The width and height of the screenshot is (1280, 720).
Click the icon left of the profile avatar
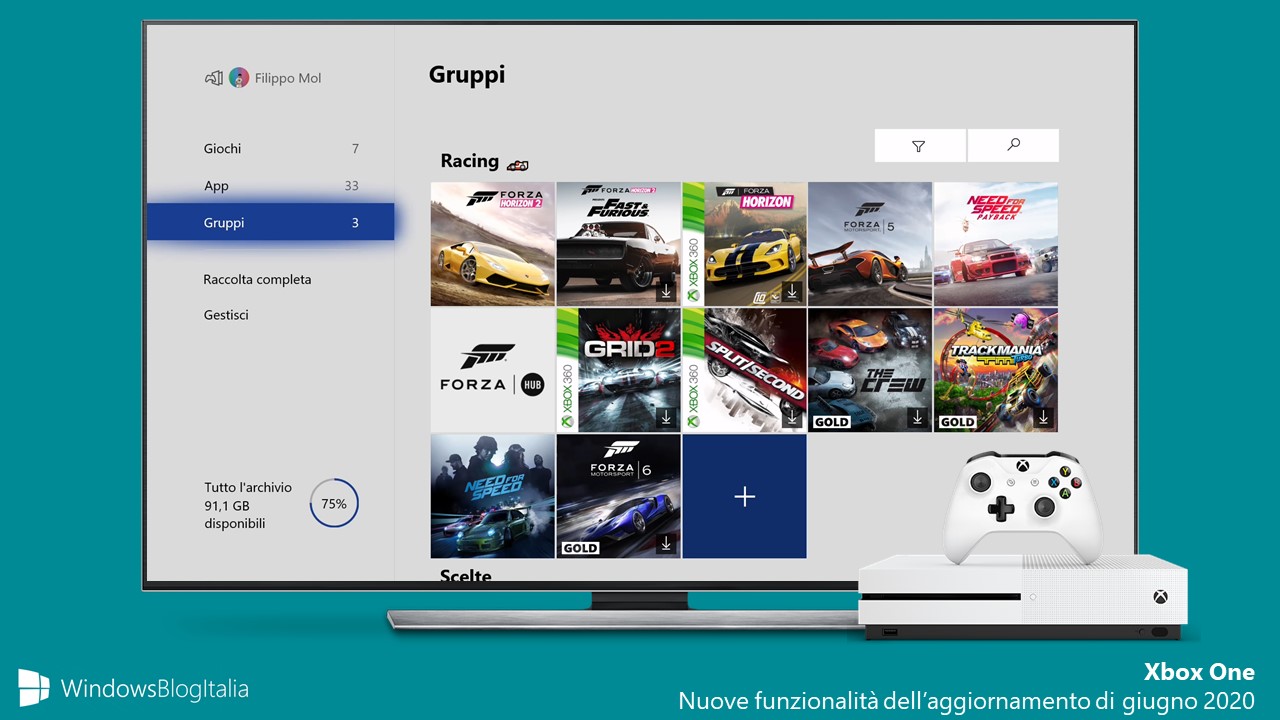[x=213, y=78]
